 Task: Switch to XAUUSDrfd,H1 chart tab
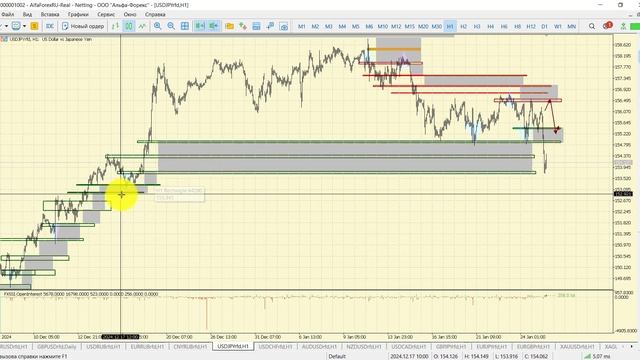pos(576,347)
